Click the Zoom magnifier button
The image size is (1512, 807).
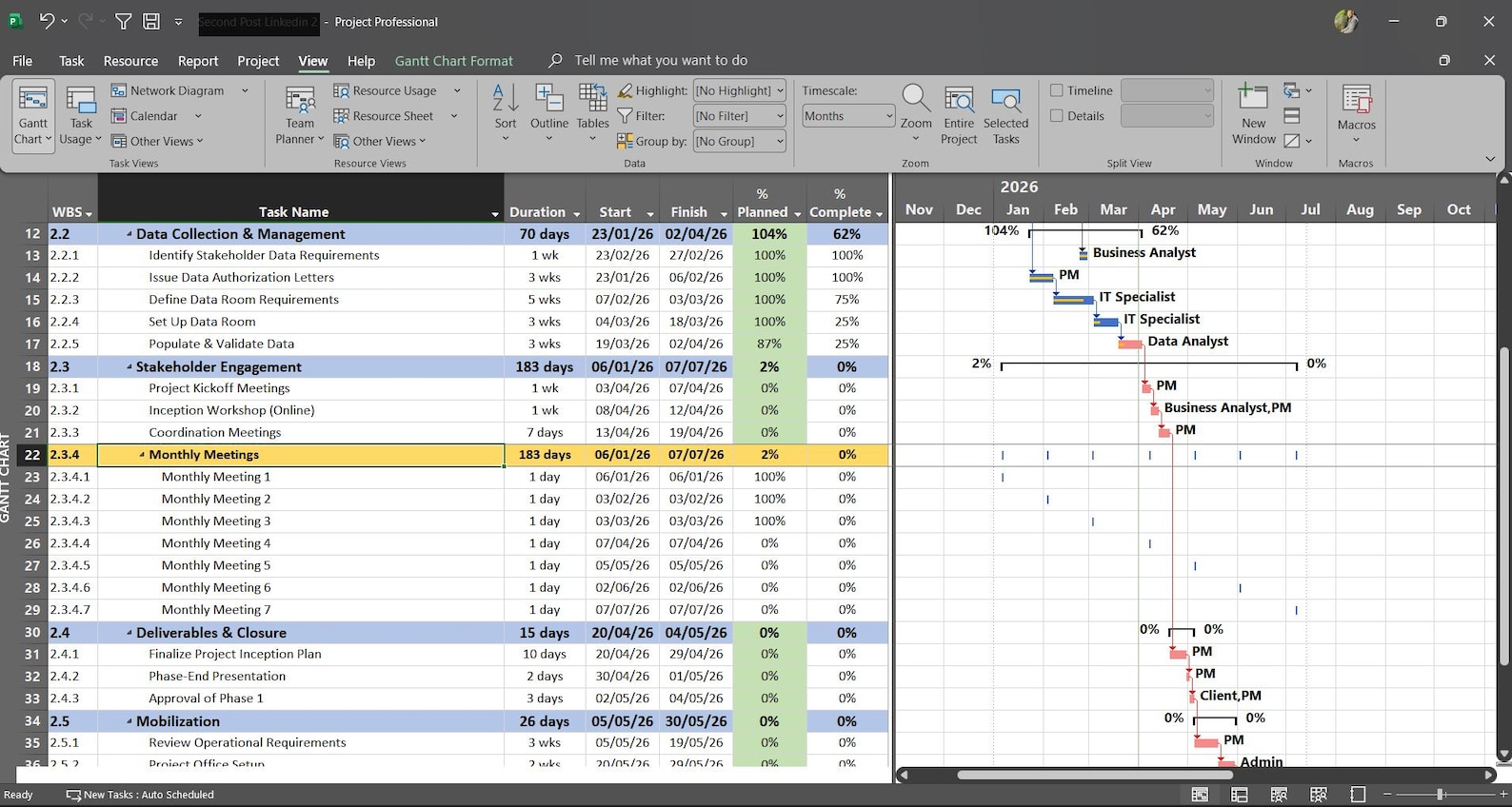(x=916, y=113)
